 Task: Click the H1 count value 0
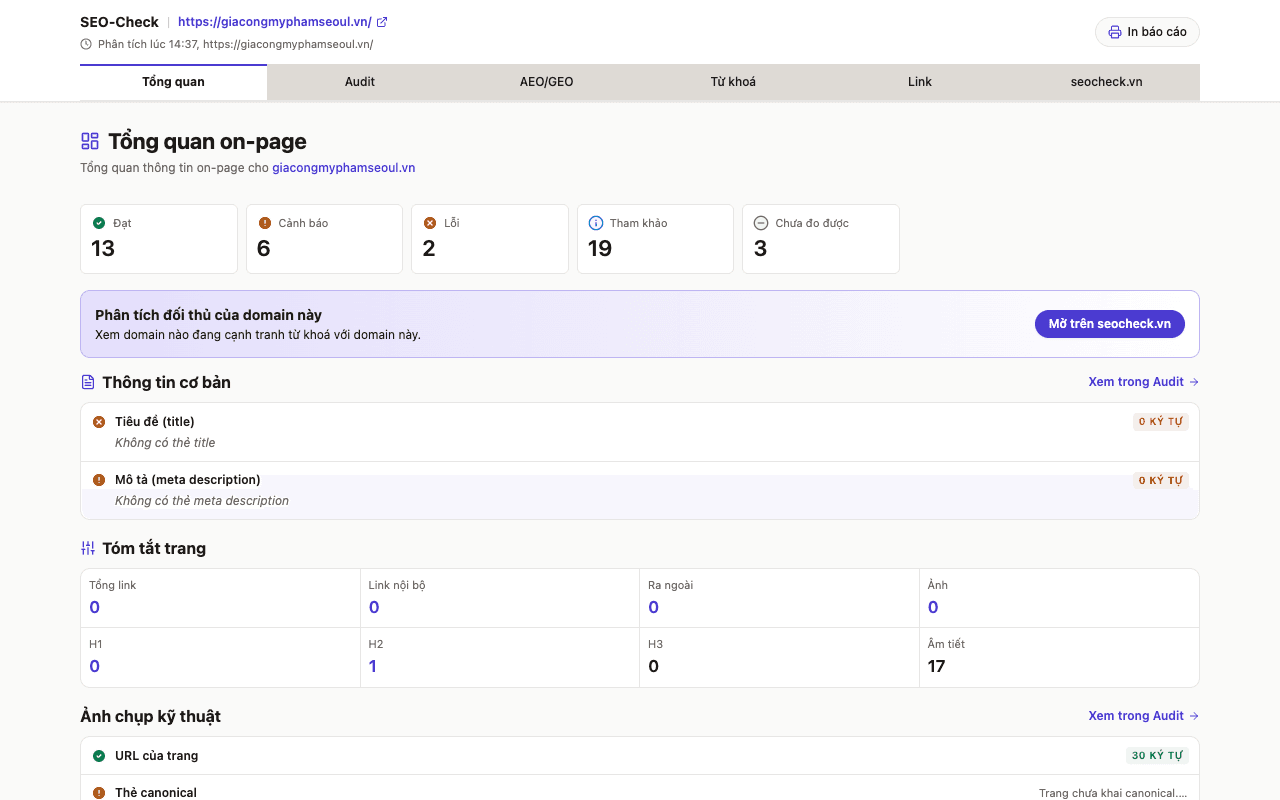(95, 666)
